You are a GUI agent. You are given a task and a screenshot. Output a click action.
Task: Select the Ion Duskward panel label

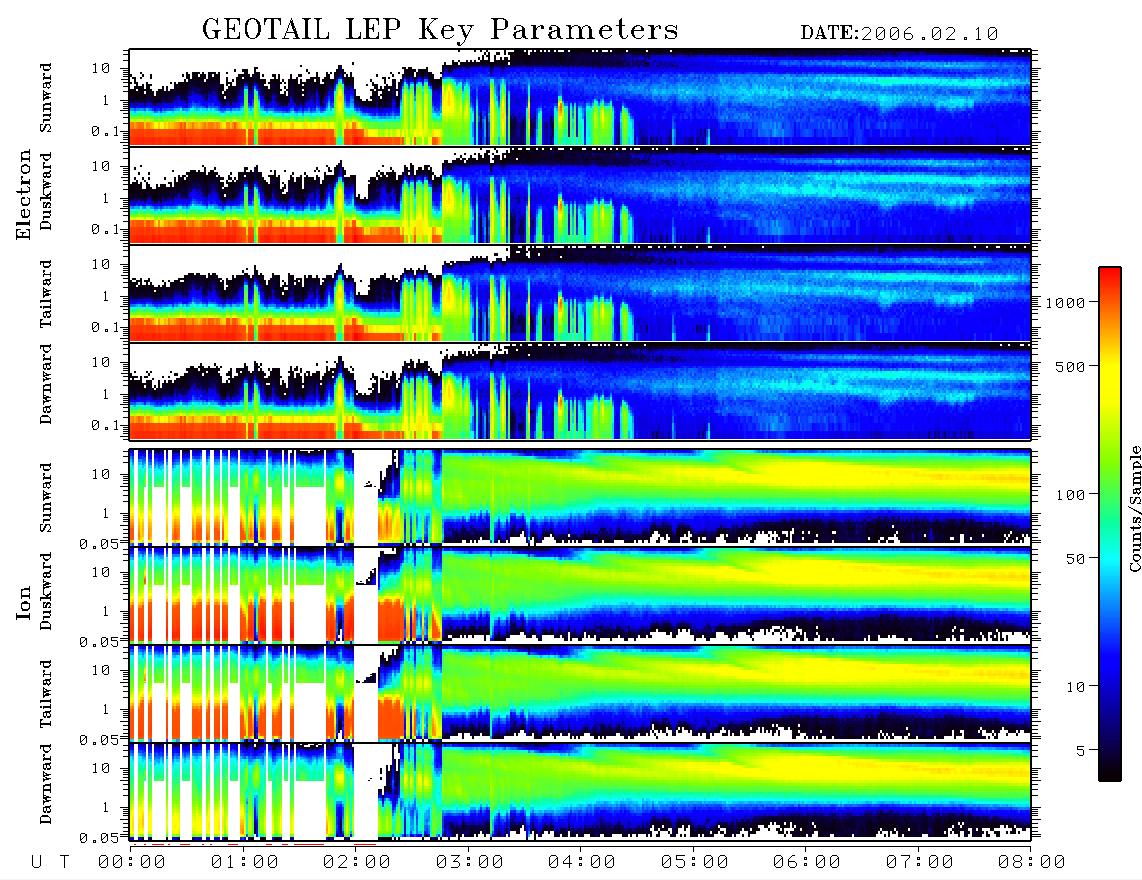[x=46, y=592]
